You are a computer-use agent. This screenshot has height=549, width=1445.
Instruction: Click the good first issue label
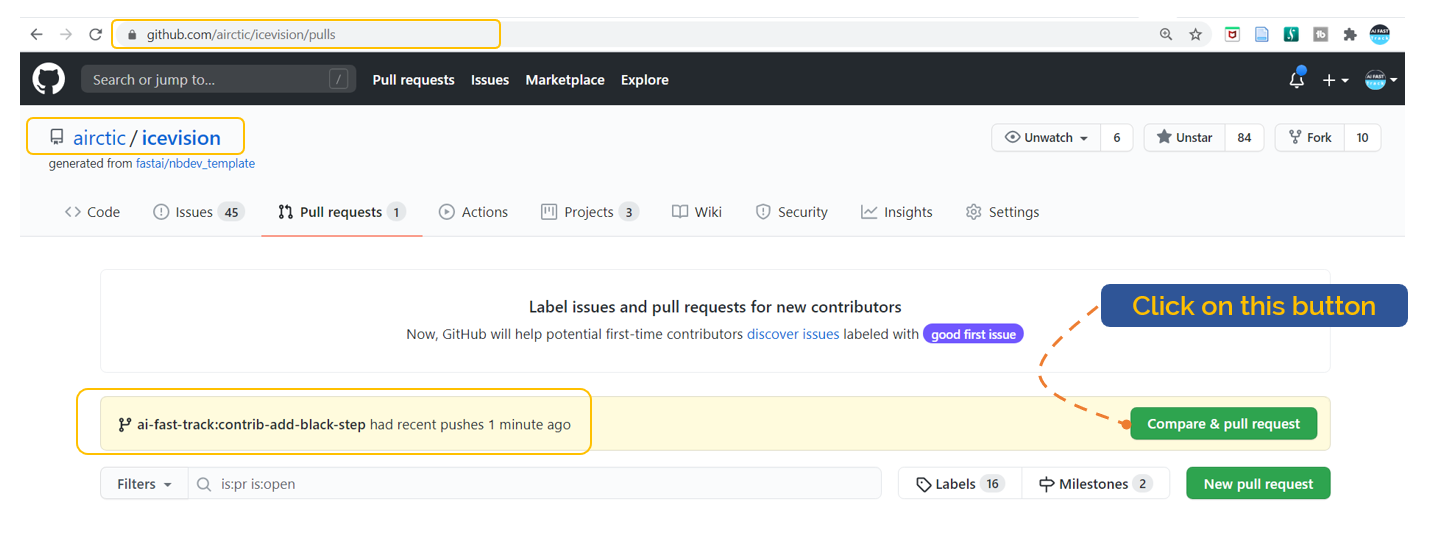[973, 334]
